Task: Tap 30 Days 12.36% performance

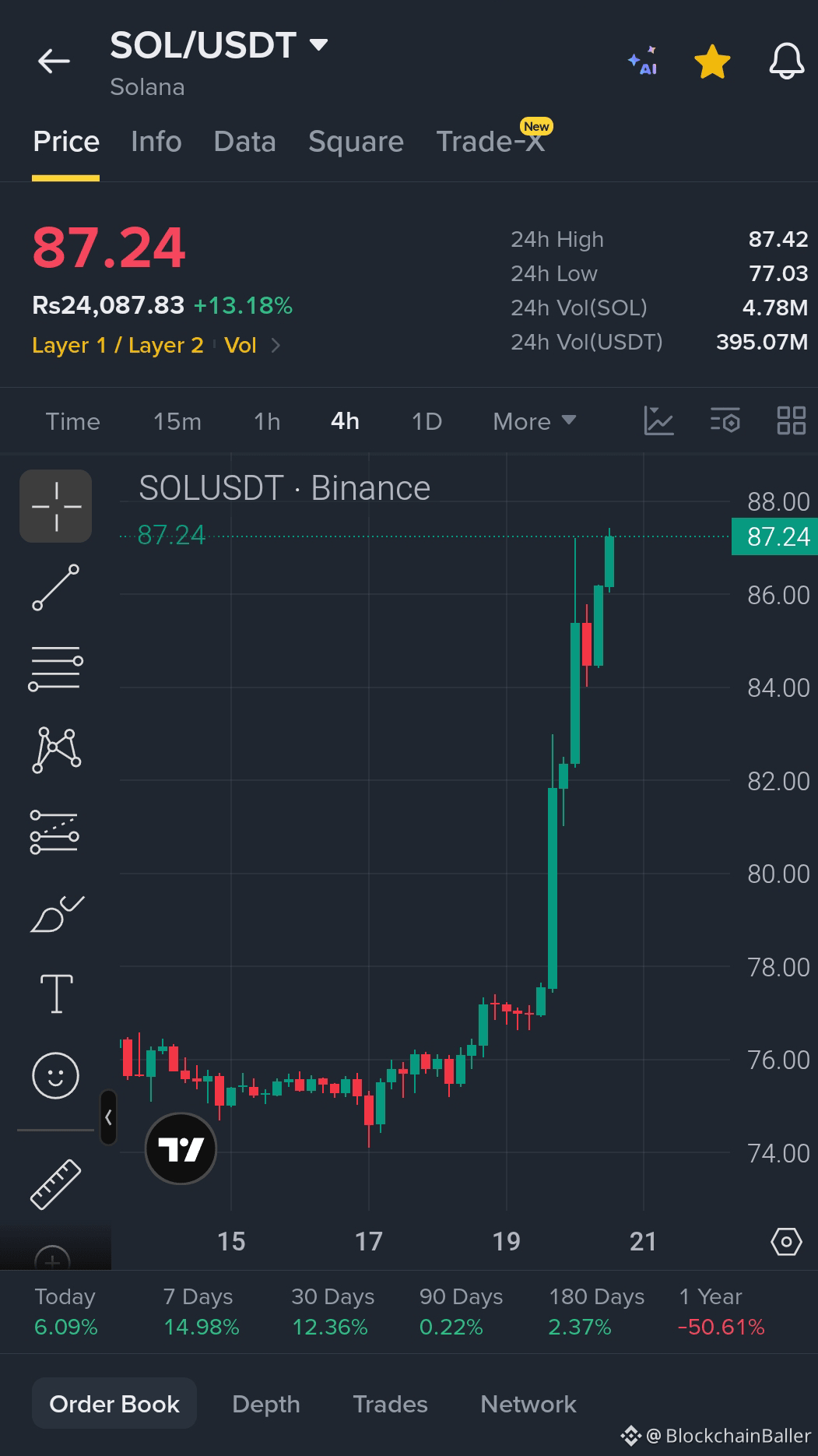Action: tap(332, 1312)
